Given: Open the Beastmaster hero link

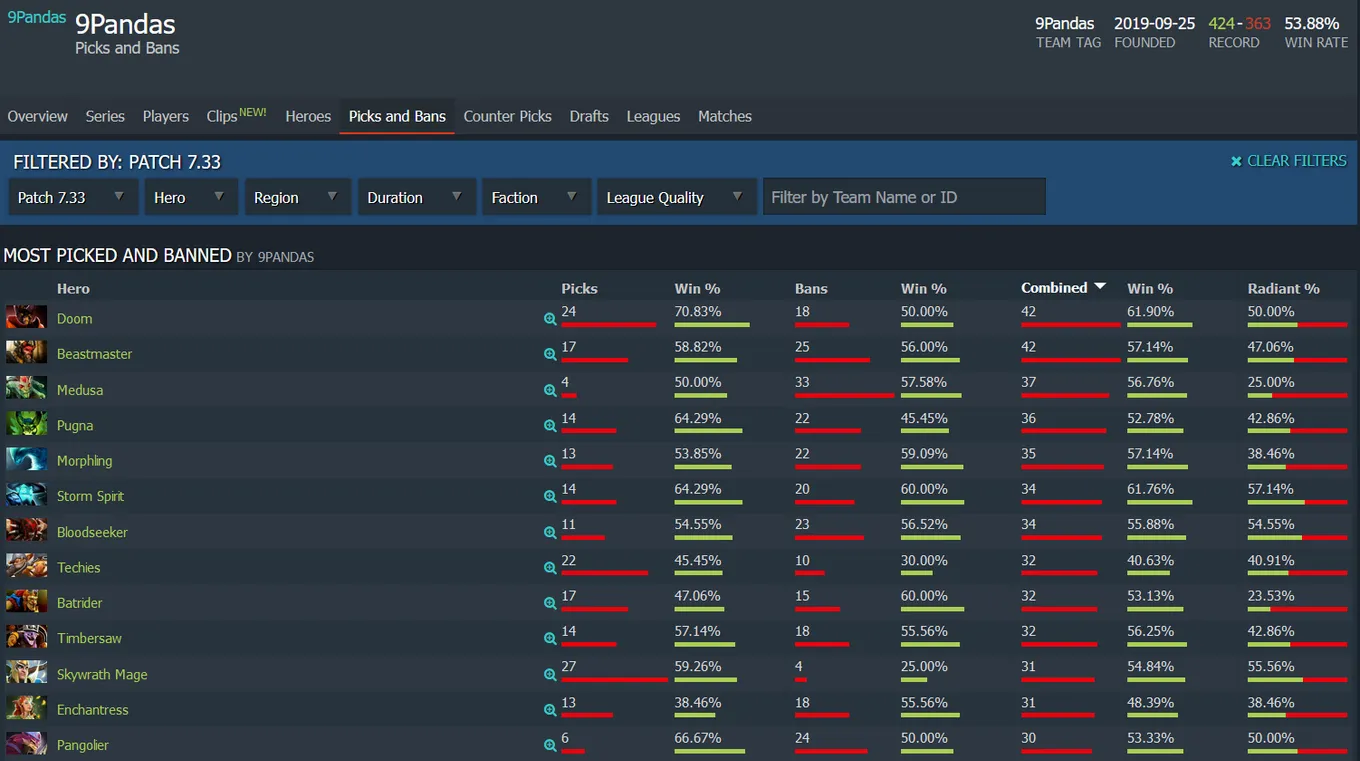Looking at the screenshot, I should (94, 354).
